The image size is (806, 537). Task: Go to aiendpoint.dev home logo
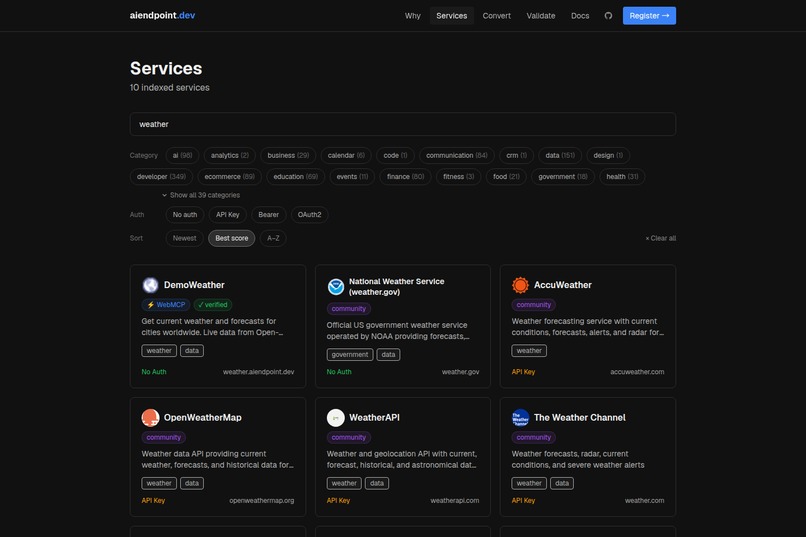[x=162, y=15]
